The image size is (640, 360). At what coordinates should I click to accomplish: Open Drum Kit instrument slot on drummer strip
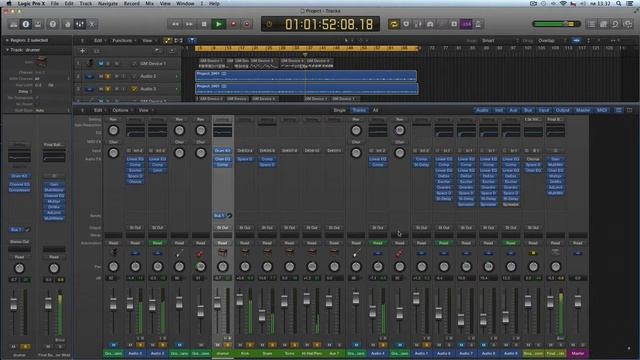[222, 151]
